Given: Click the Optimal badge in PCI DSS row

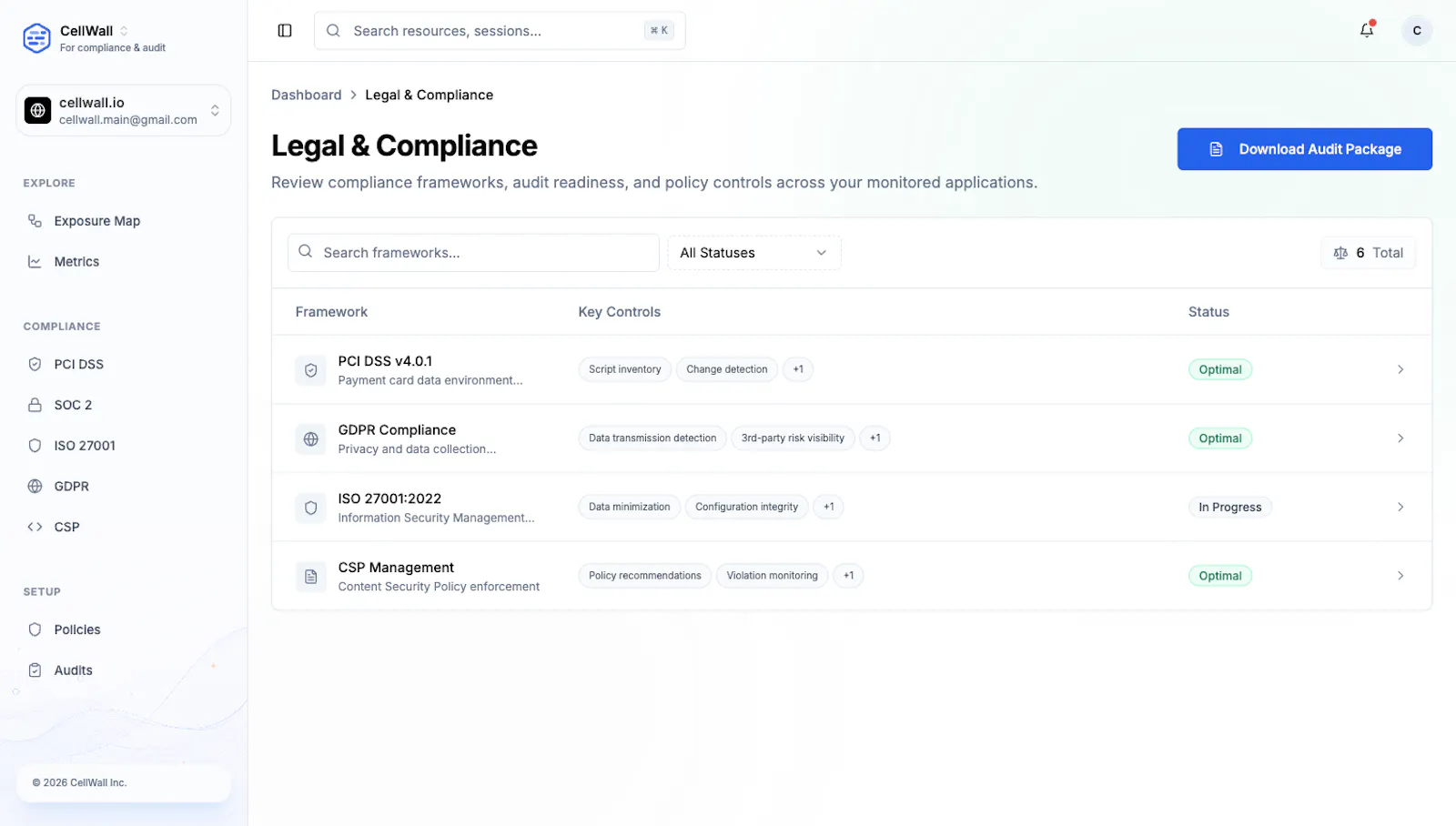Looking at the screenshot, I should pyautogui.click(x=1220, y=369).
